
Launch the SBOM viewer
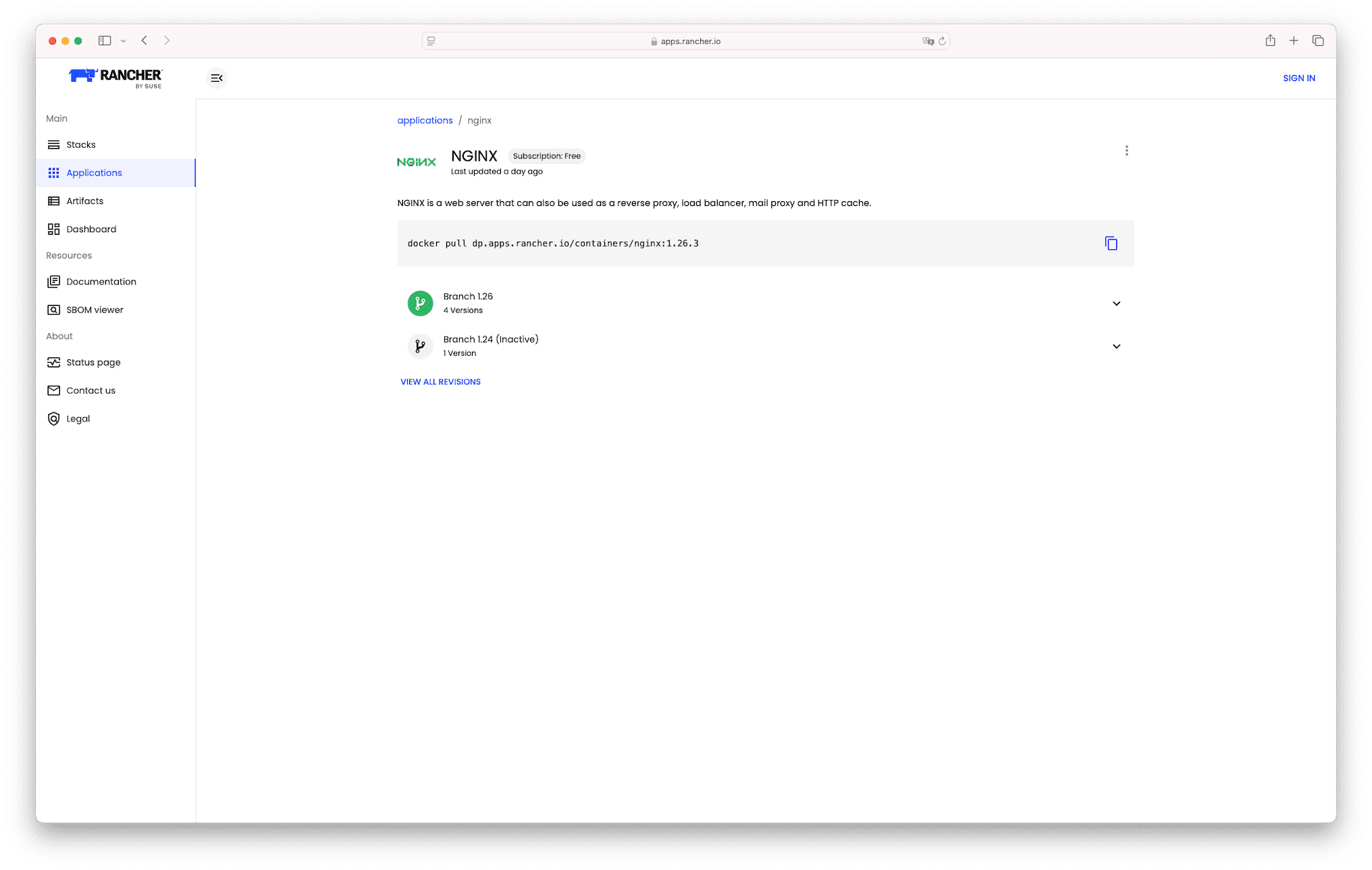pyautogui.click(x=95, y=309)
